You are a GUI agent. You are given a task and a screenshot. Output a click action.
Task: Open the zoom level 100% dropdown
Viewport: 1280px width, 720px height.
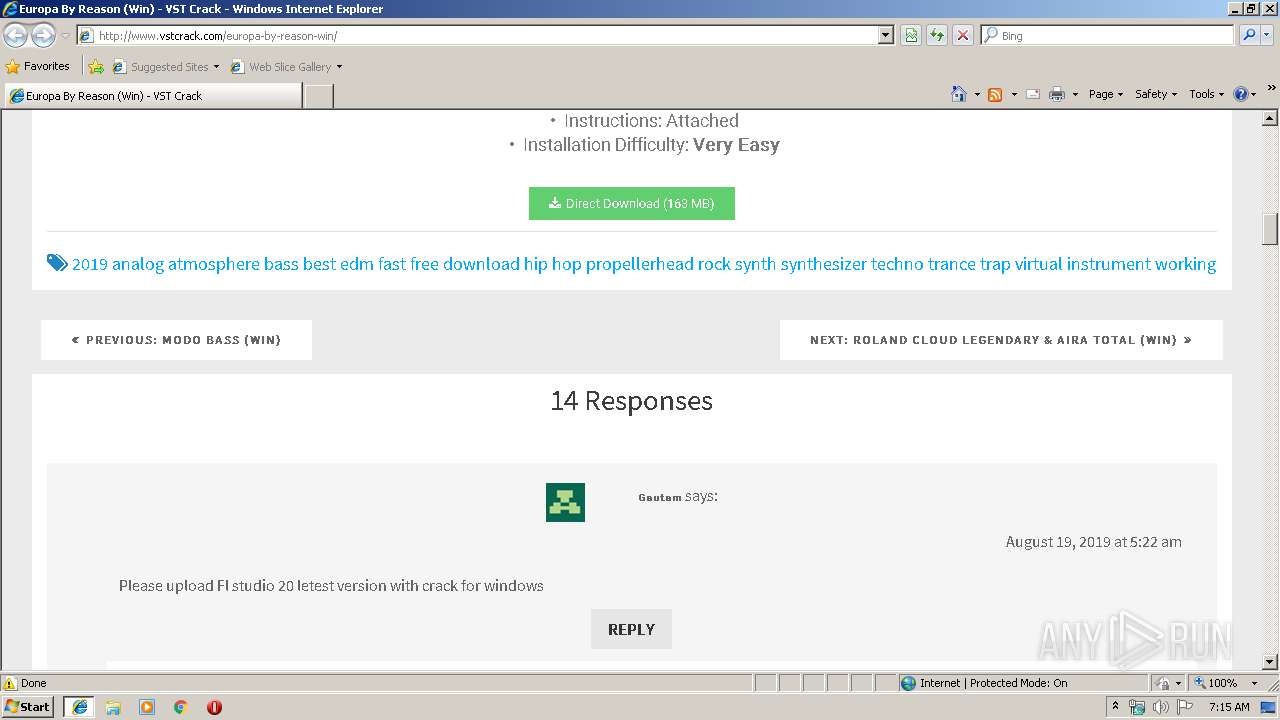1254,683
